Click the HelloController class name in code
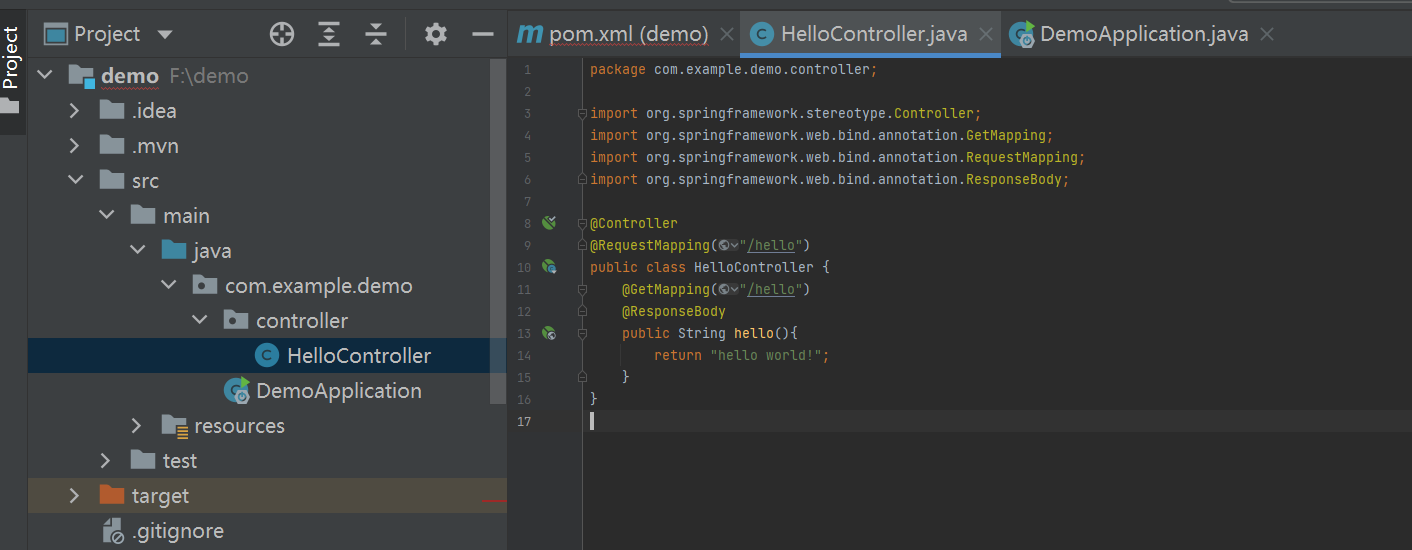 click(x=754, y=267)
